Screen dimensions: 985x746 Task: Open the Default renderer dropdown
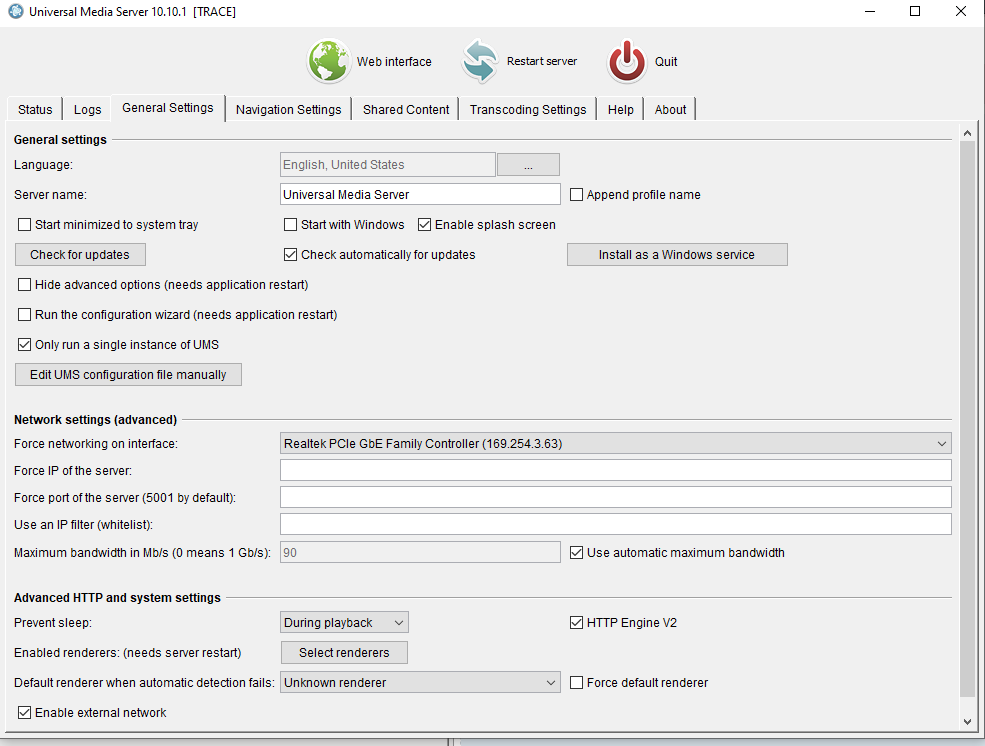click(420, 683)
